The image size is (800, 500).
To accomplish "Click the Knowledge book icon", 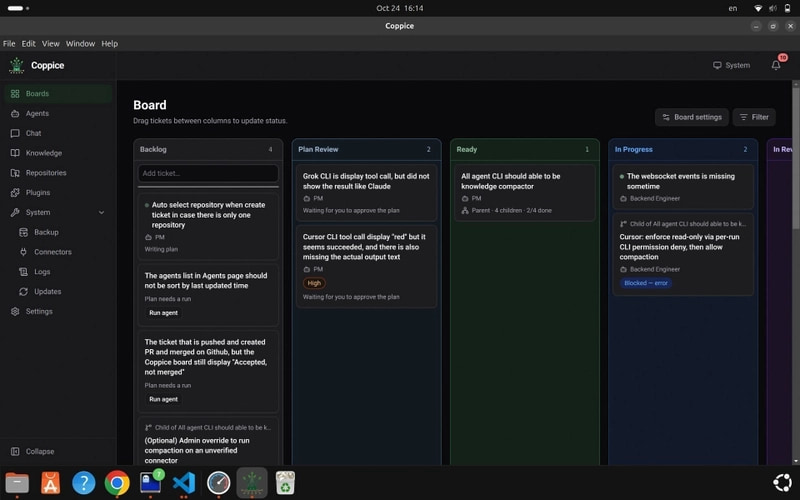I will coord(15,153).
